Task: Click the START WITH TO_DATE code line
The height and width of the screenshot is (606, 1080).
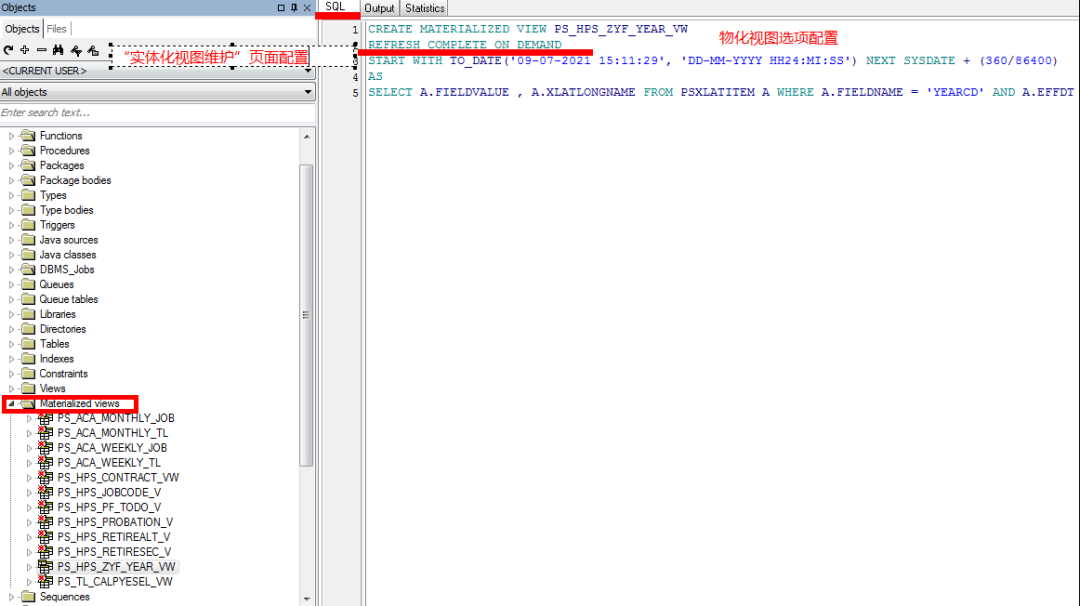Action: [713, 61]
